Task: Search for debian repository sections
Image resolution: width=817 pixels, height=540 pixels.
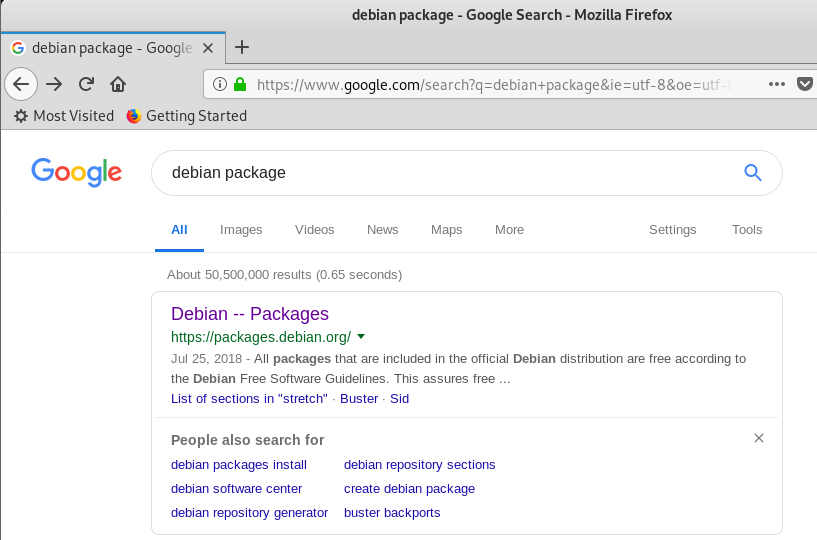Action: tap(419, 464)
